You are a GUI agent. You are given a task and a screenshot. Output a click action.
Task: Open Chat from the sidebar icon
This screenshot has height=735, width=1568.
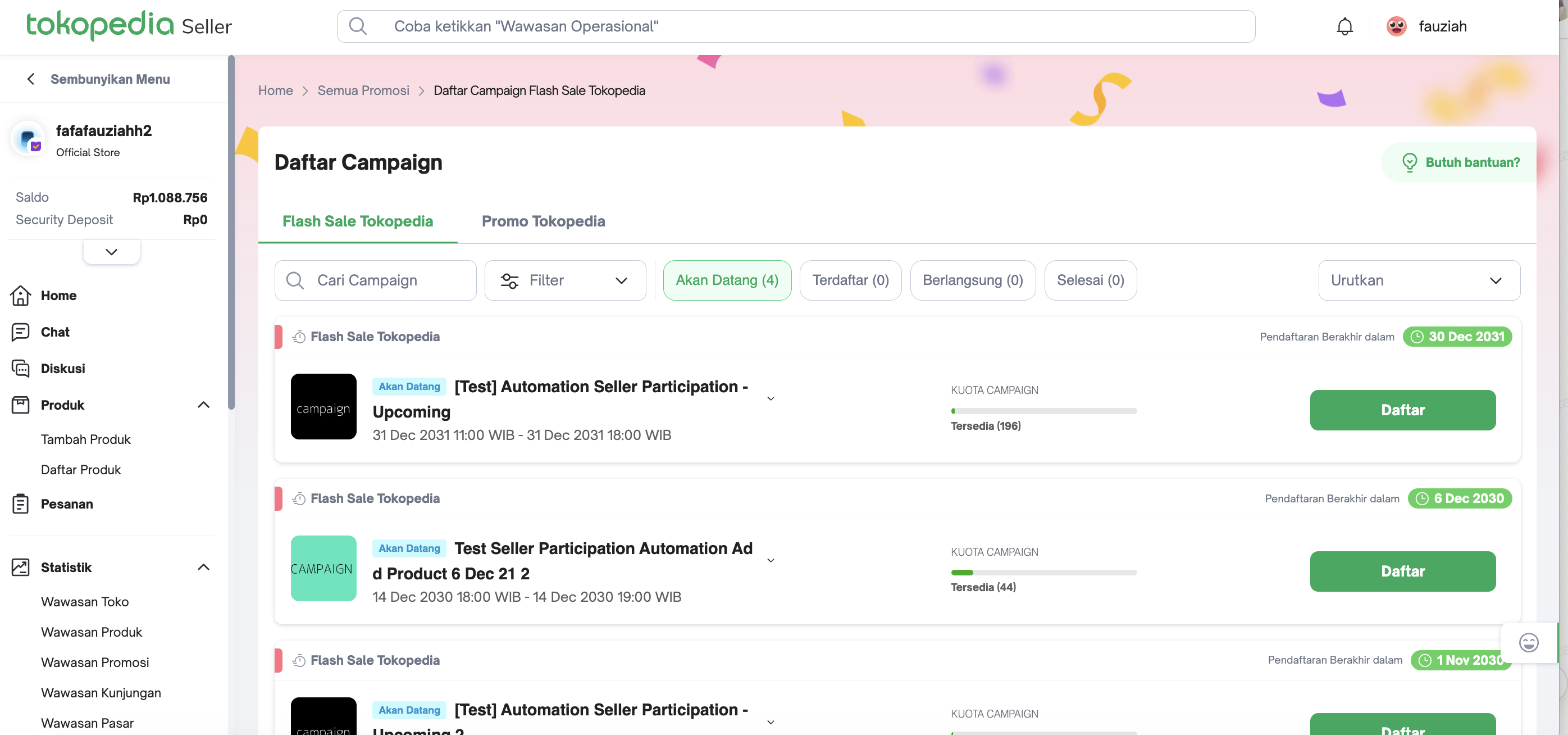(x=21, y=332)
